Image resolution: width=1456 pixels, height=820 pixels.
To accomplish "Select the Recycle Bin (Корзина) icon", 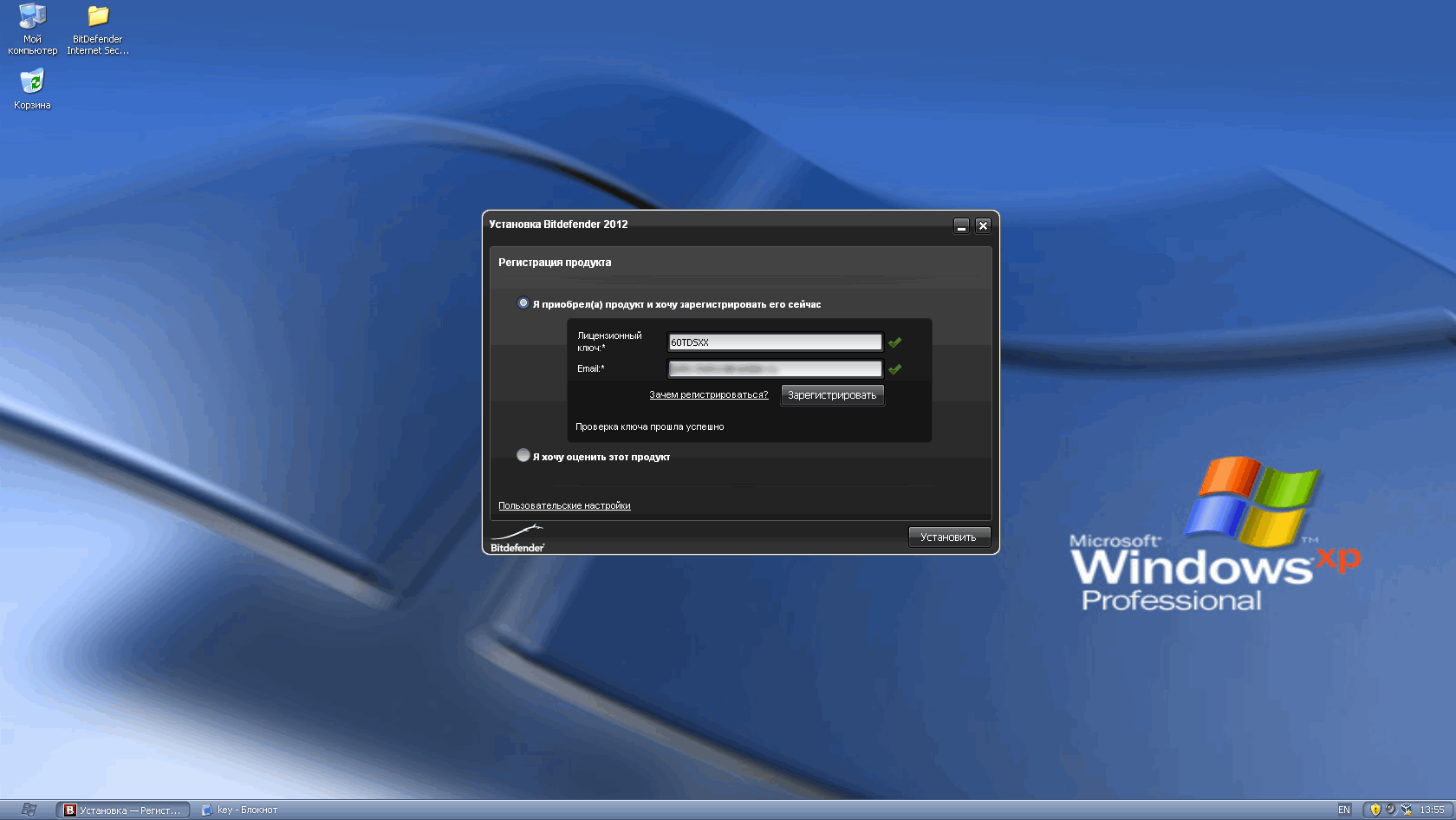I will [32, 89].
